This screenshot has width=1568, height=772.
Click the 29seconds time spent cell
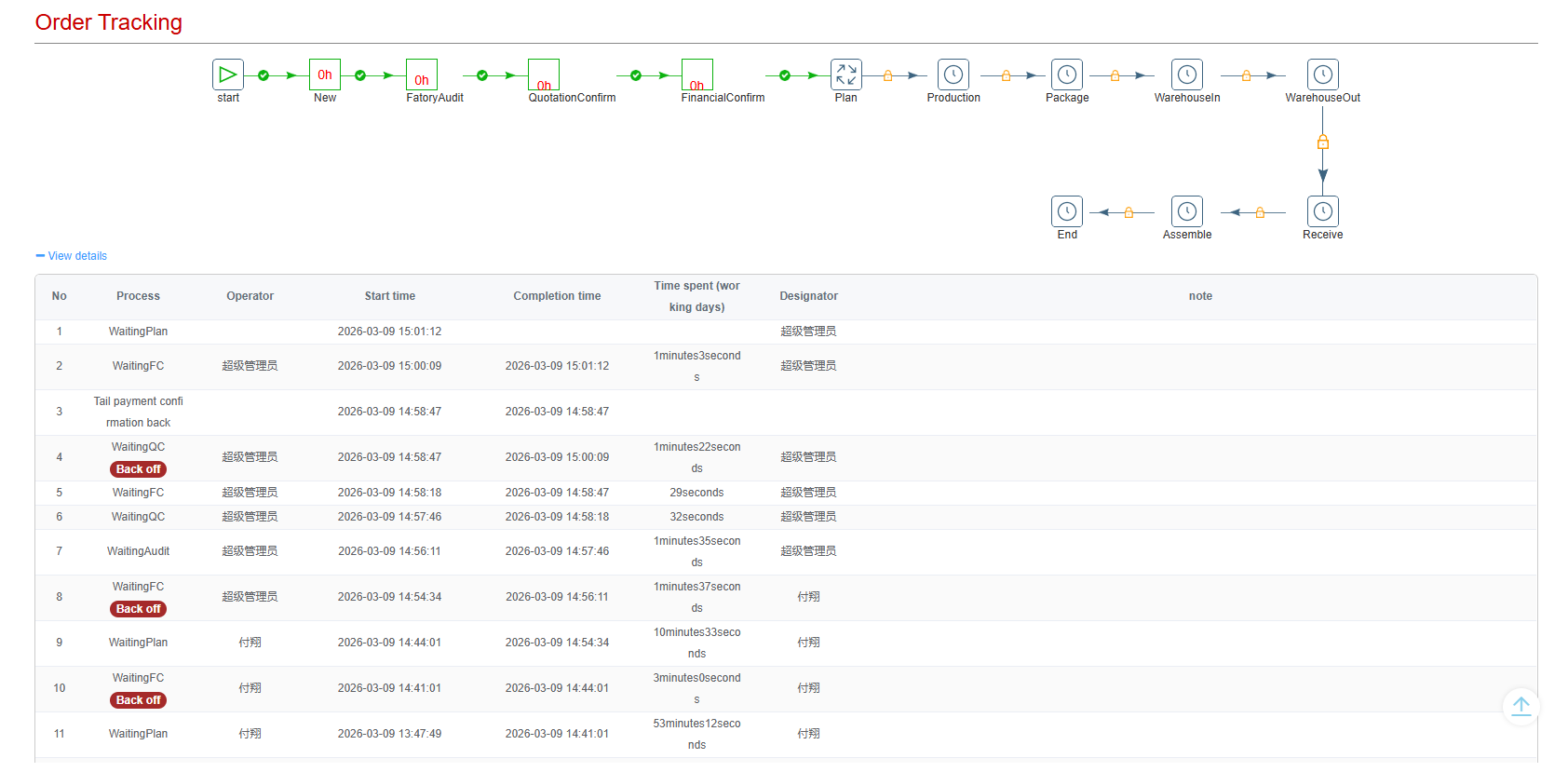(697, 493)
